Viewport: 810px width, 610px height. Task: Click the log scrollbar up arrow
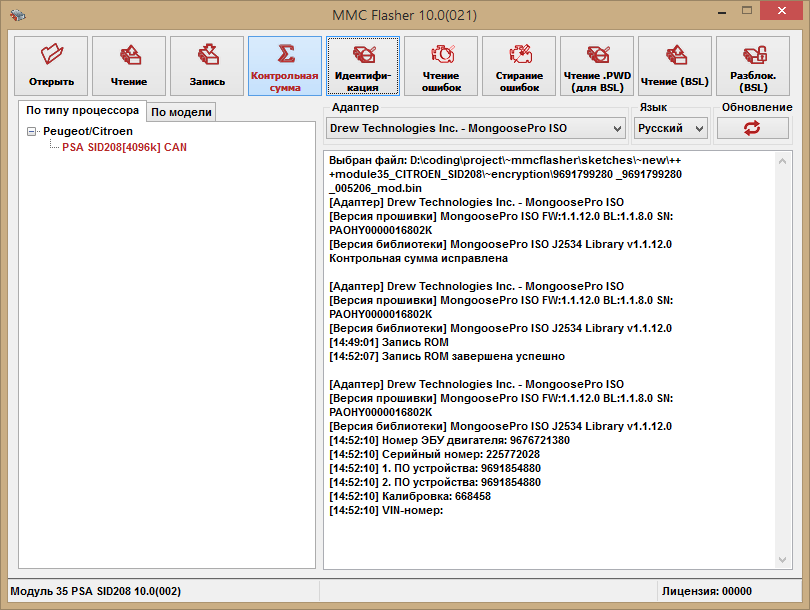(x=783, y=160)
